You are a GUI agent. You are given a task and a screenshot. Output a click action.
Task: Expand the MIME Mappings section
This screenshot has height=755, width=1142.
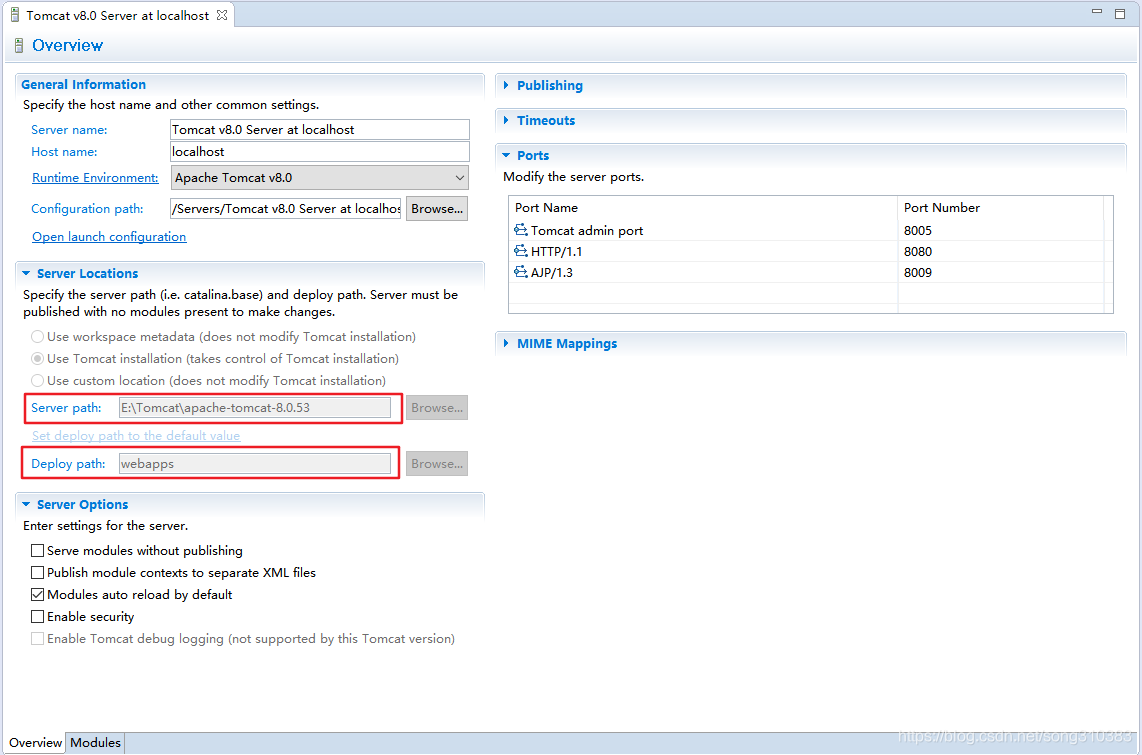tap(506, 343)
